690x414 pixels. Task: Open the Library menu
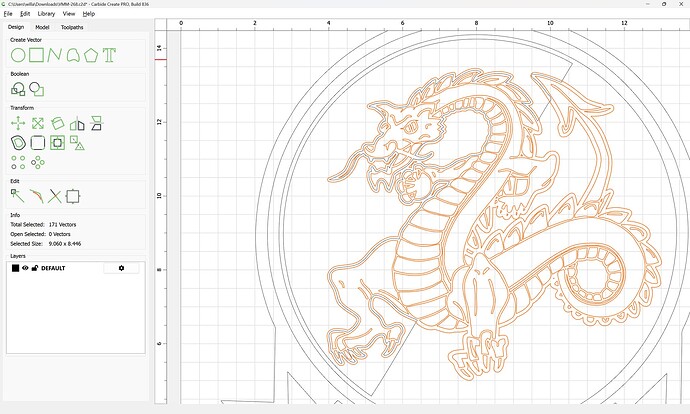[46, 14]
